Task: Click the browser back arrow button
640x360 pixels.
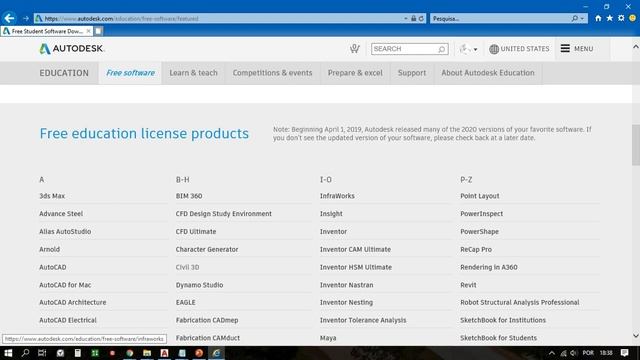Action: 9,18
